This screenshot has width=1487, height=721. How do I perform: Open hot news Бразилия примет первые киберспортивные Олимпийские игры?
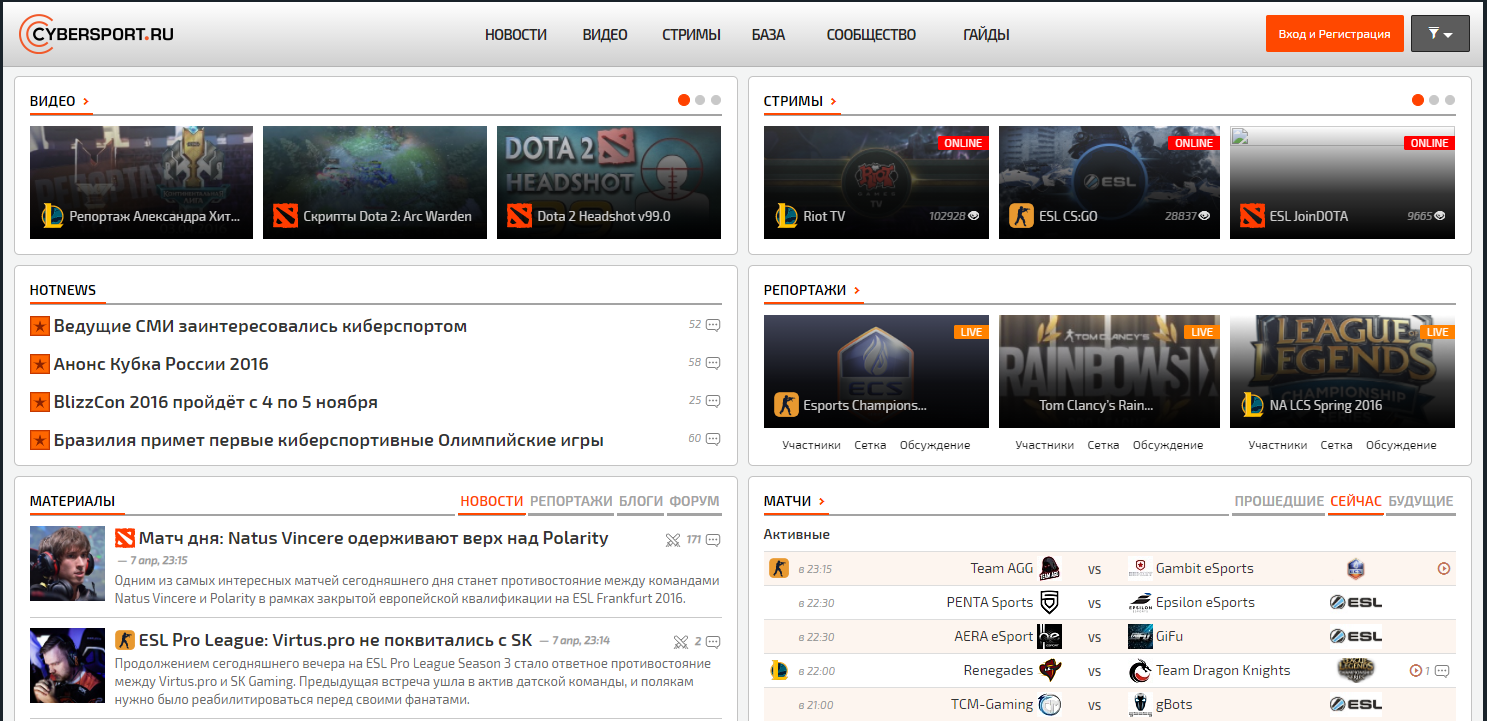329,440
